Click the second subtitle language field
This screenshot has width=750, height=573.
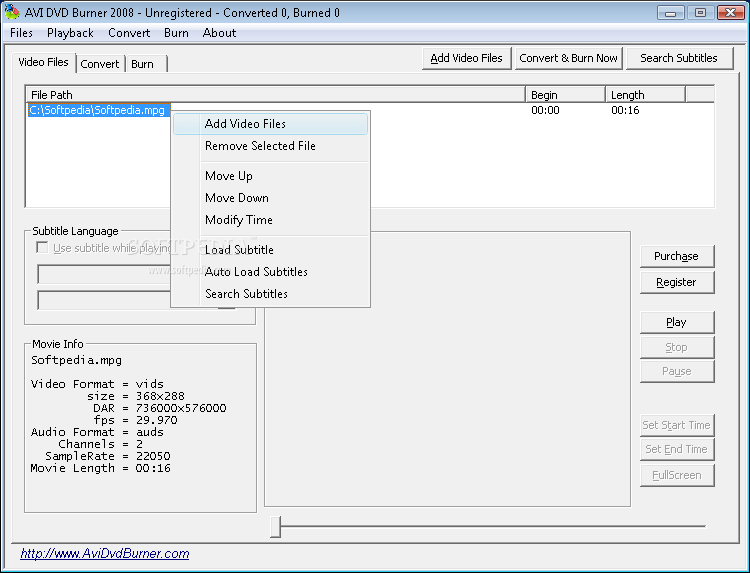coord(104,300)
